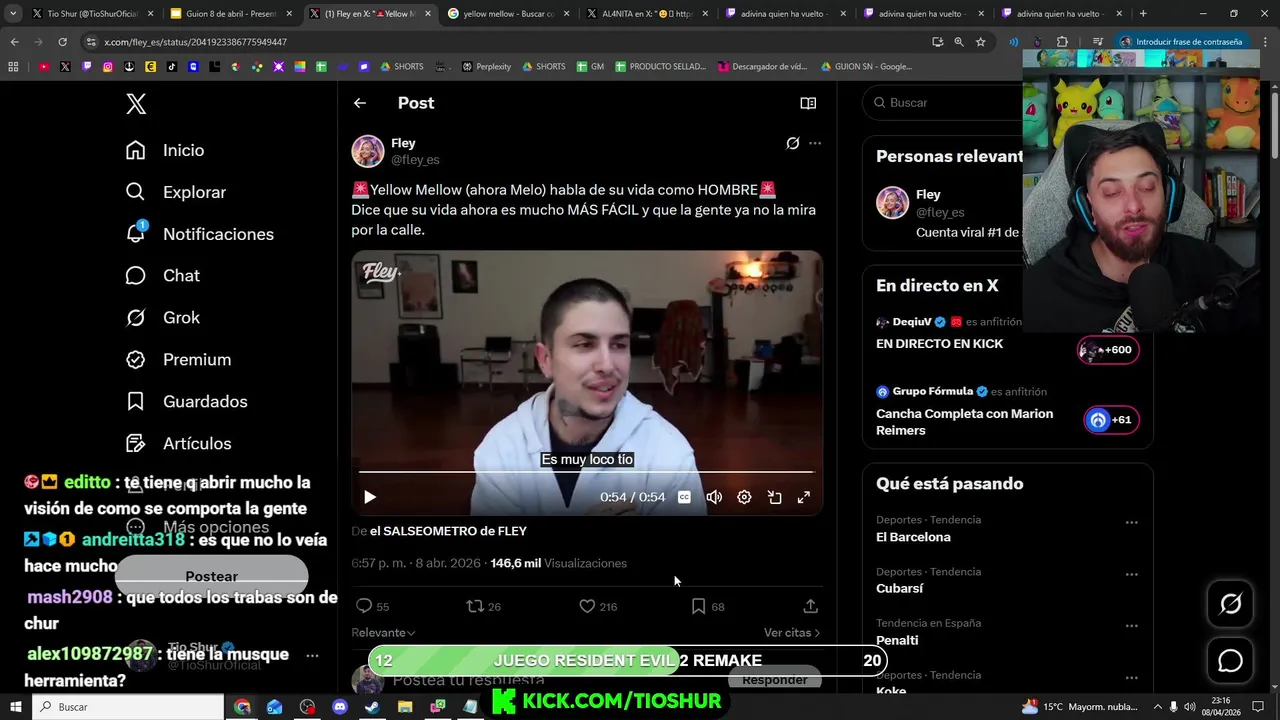The width and height of the screenshot is (1280, 720).
Task: Open Notificaciones with the bell icon
Action: tap(199, 234)
